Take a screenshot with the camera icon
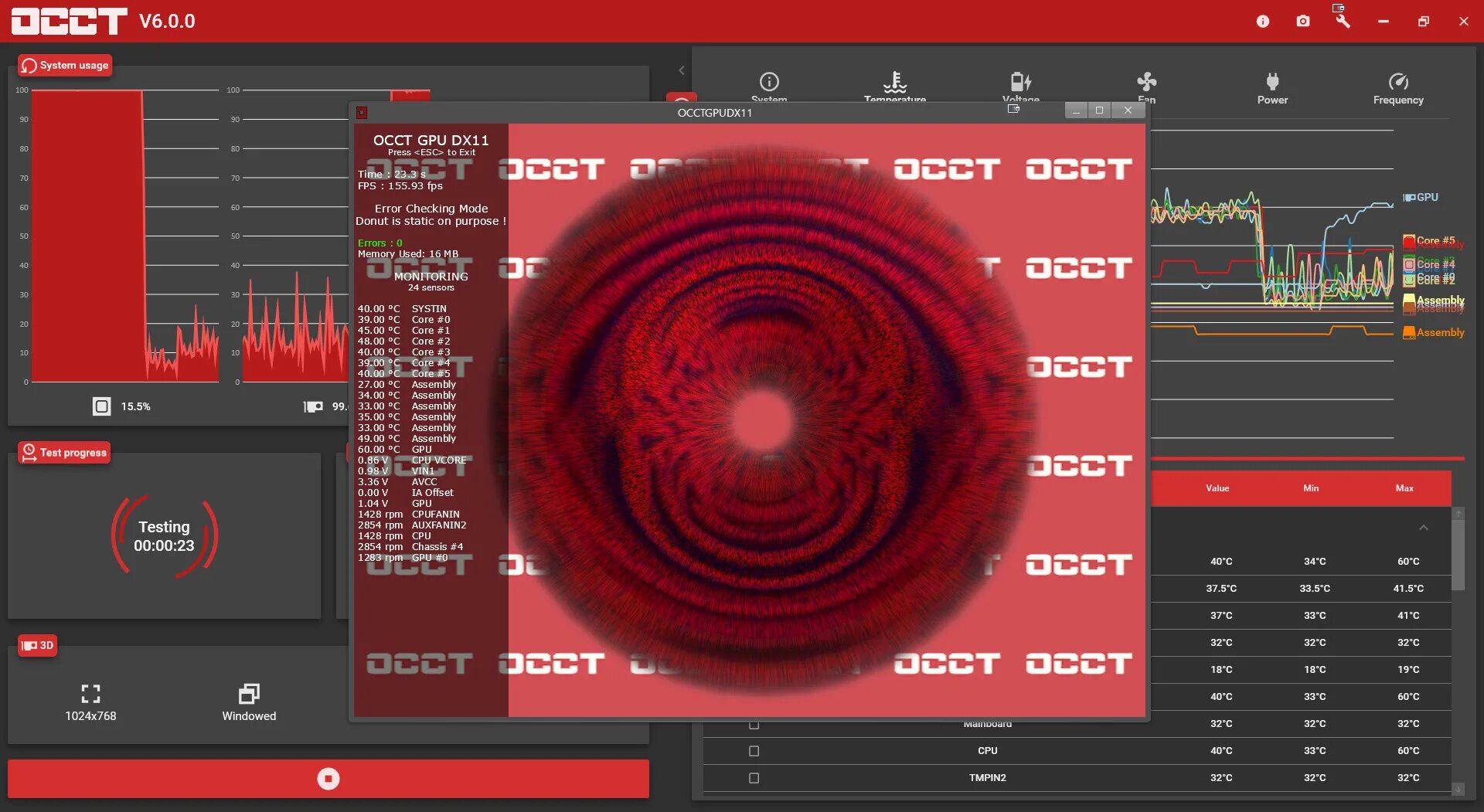 pos(1303,22)
